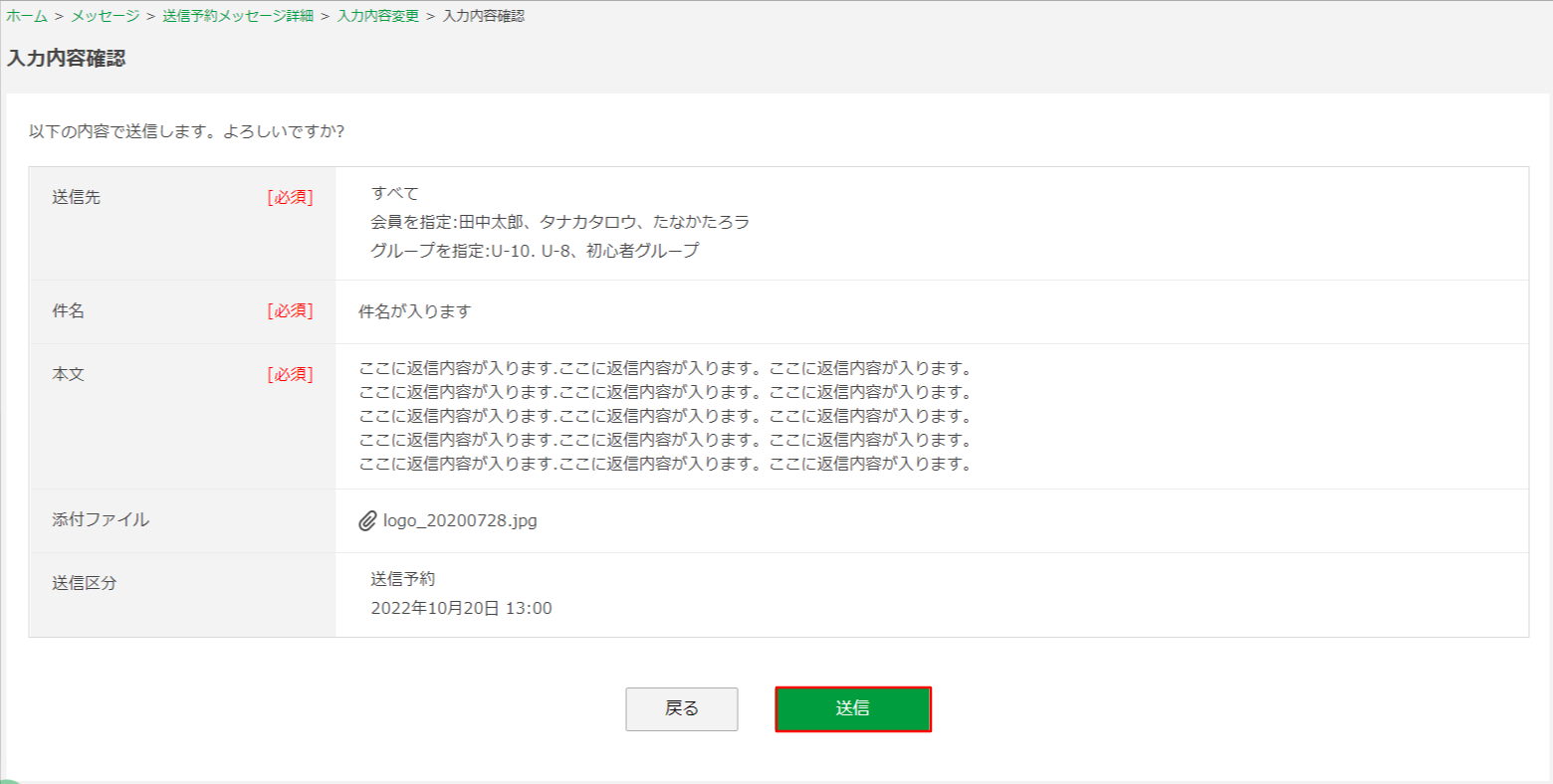
Task: Click the 会員を指定 recipients line
Action: pyautogui.click(x=560, y=222)
